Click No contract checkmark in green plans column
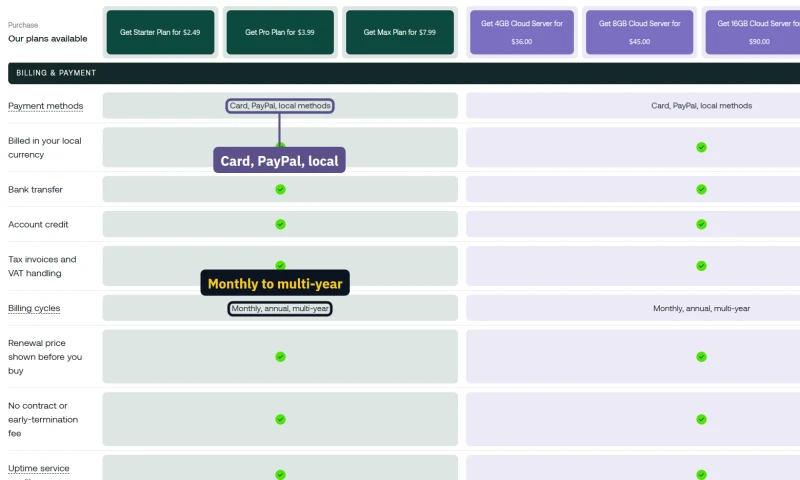The image size is (800, 480). pyautogui.click(x=280, y=419)
